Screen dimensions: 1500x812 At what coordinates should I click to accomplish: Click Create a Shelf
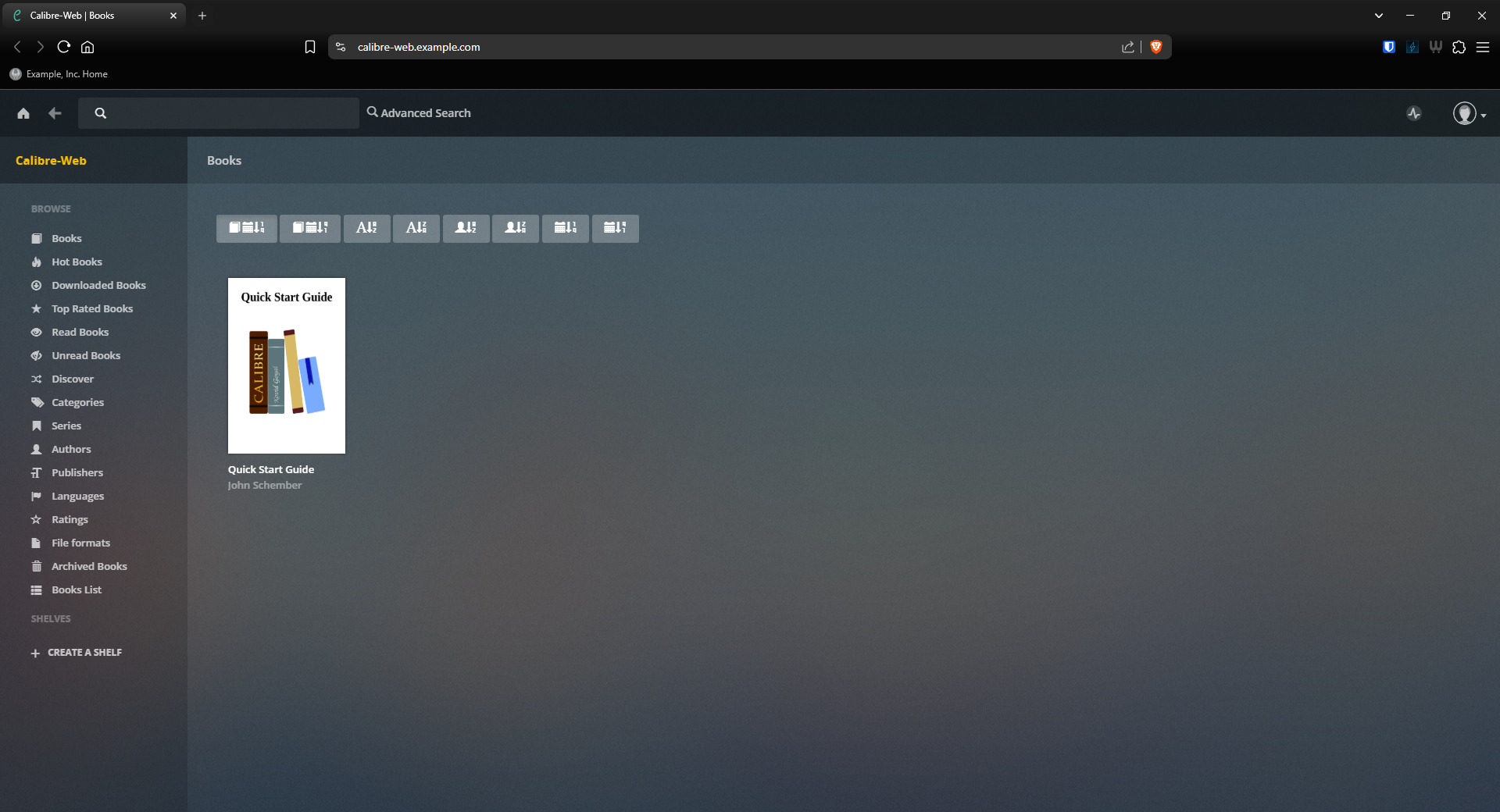click(x=84, y=653)
